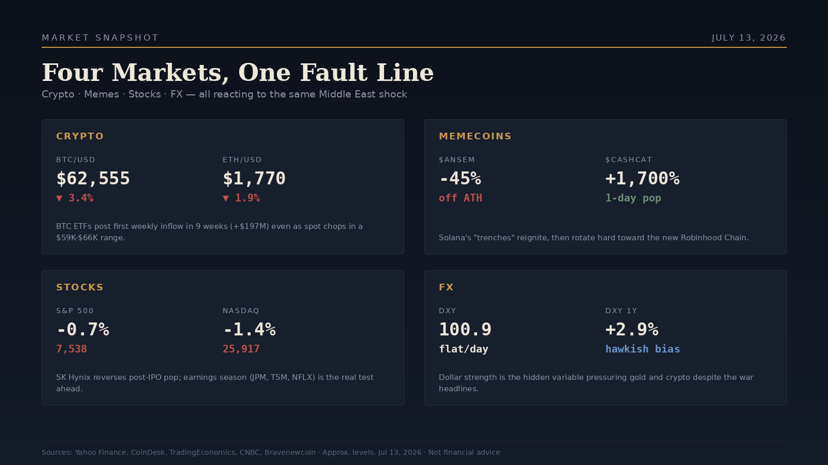The width and height of the screenshot is (828, 465).
Task: Click the red down triangle beside 1.9%
Action: pyautogui.click(x=225, y=198)
